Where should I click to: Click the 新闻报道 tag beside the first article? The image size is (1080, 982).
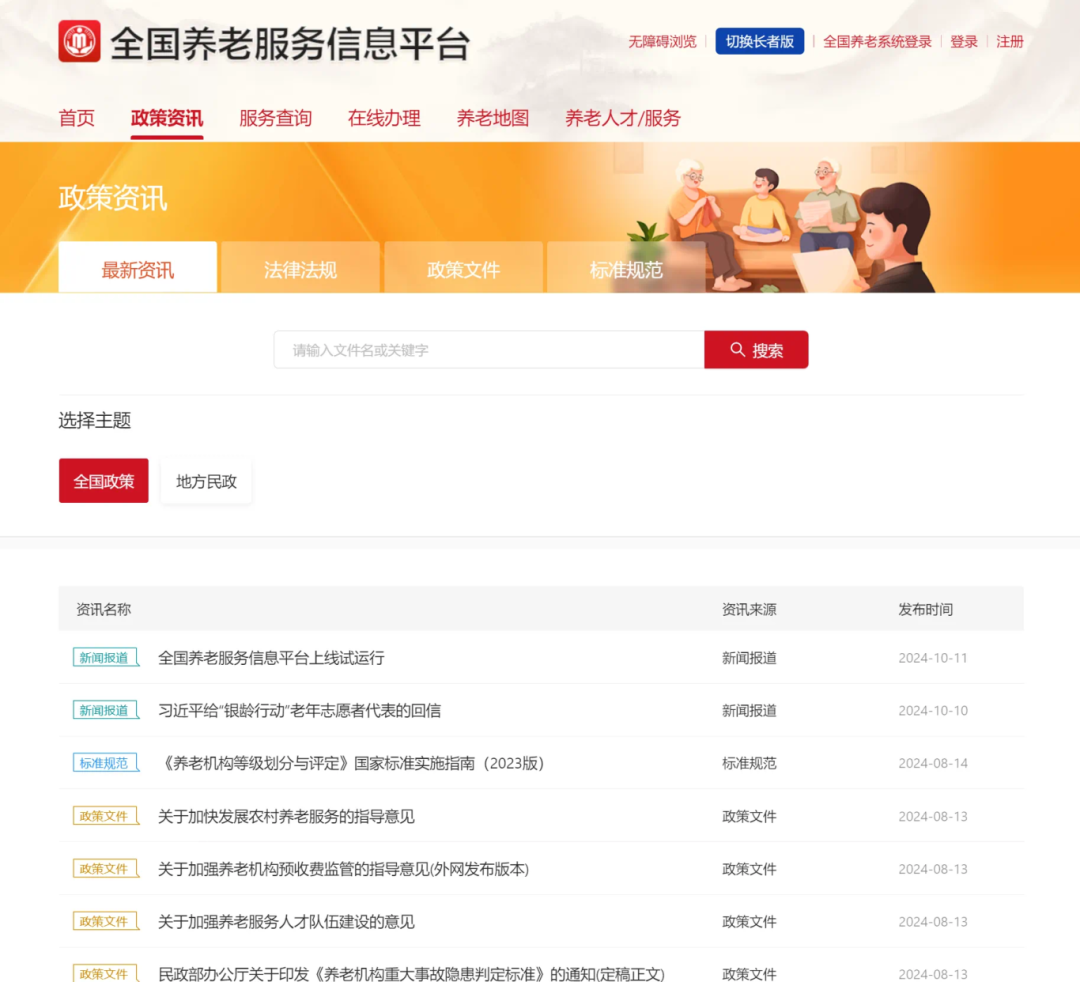coord(105,657)
